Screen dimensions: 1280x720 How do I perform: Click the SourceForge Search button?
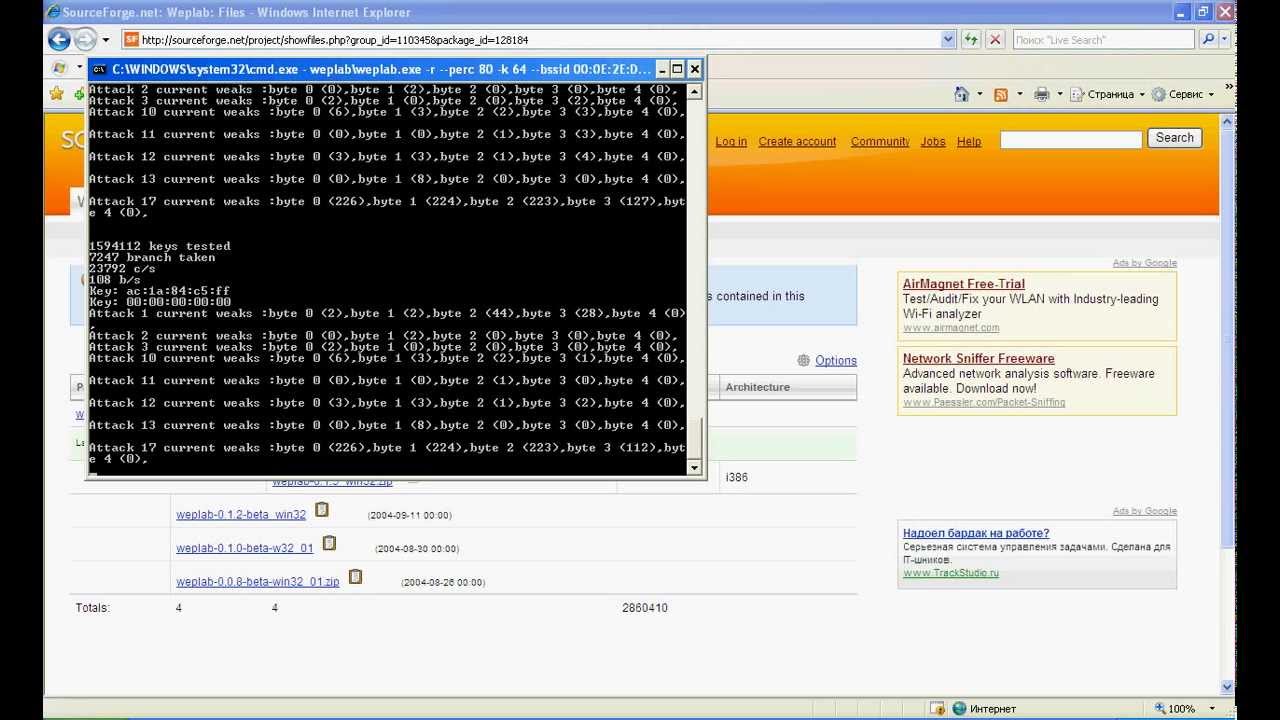pos(1174,139)
